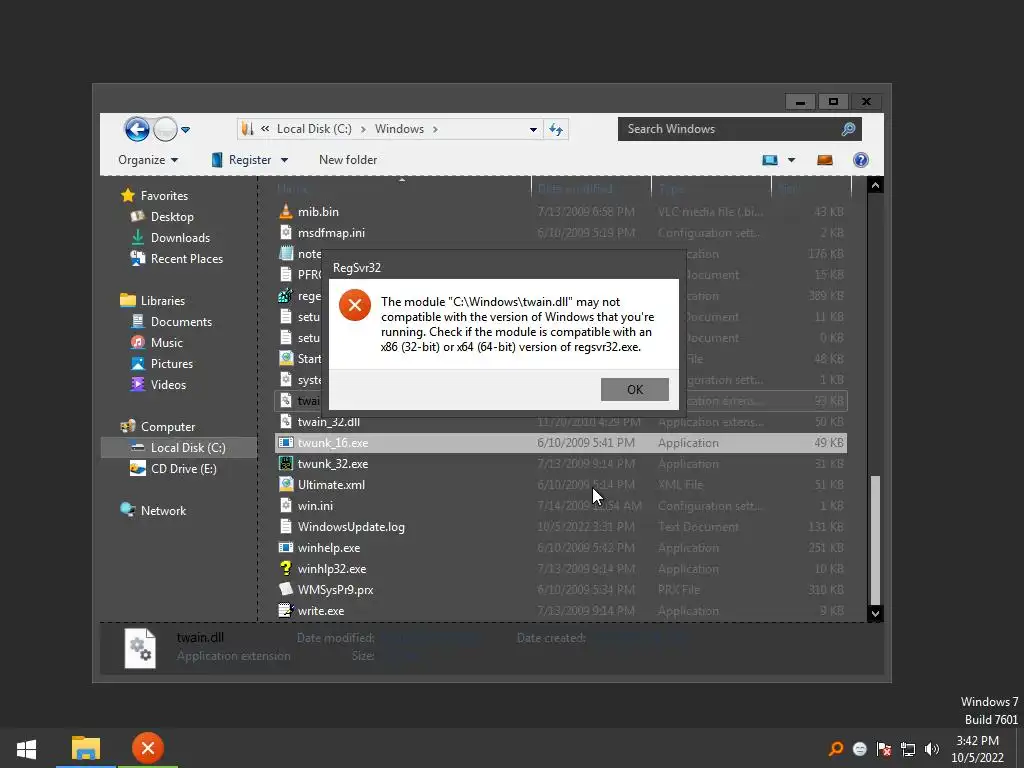
Task: Click the VLC cone icon of mib.bin
Action: [285, 211]
